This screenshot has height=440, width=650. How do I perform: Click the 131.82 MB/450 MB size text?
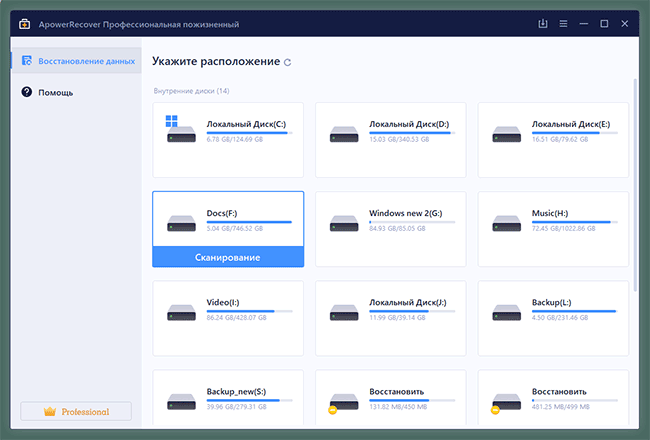pos(398,407)
